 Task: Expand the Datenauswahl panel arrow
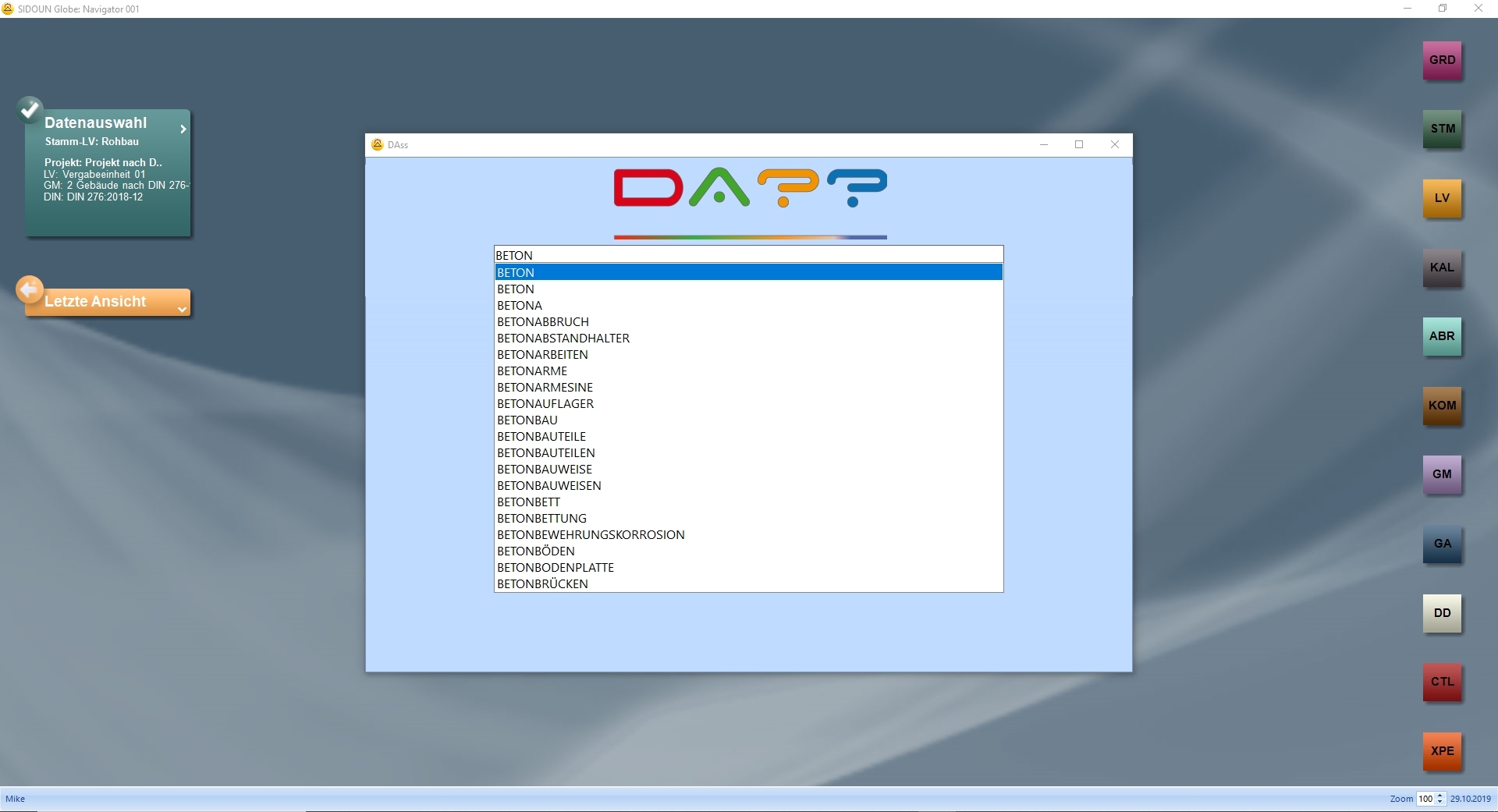[183, 129]
